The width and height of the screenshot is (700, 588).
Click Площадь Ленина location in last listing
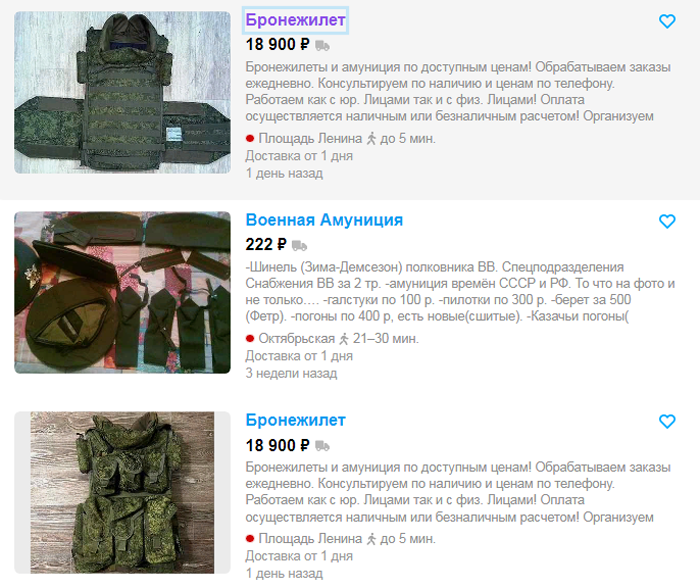pos(310,539)
